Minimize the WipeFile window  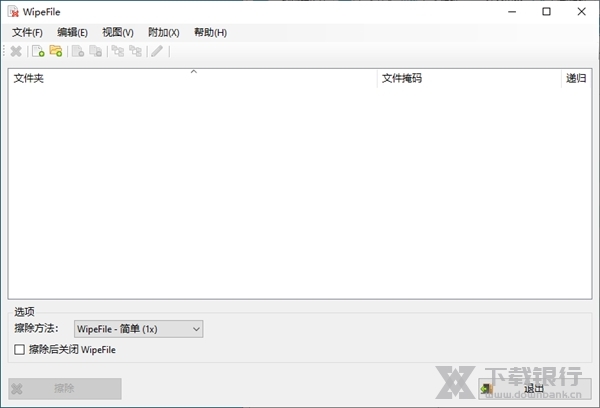(x=512, y=12)
